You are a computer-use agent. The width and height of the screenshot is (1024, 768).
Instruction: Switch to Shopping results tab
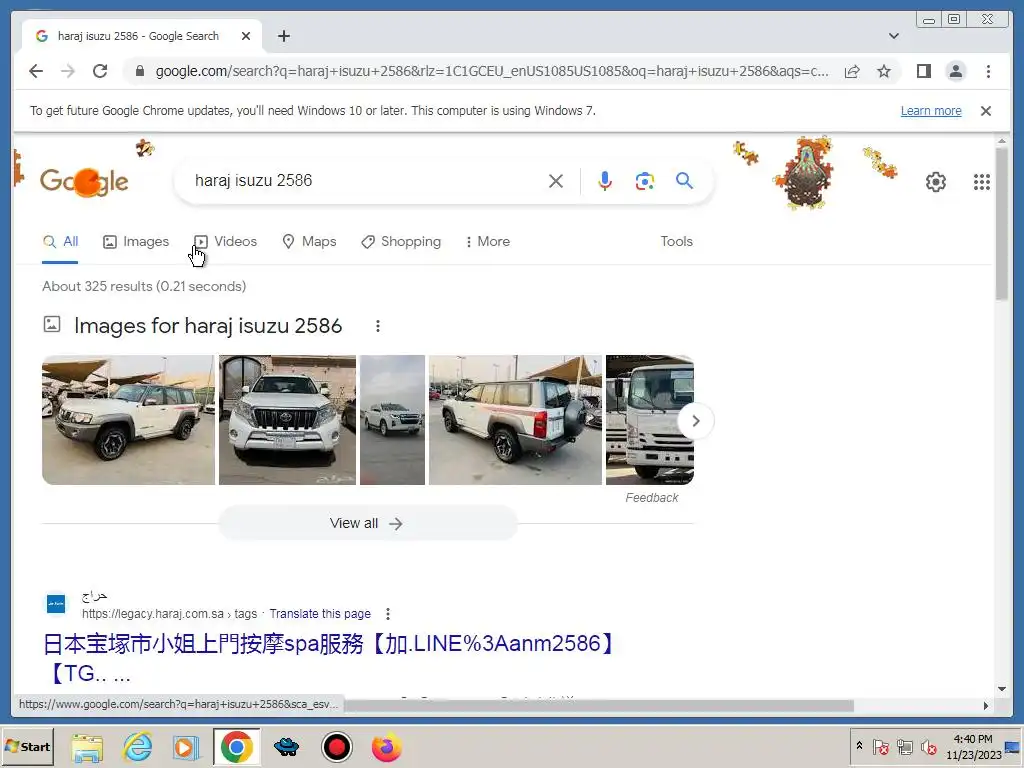[x=401, y=242]
